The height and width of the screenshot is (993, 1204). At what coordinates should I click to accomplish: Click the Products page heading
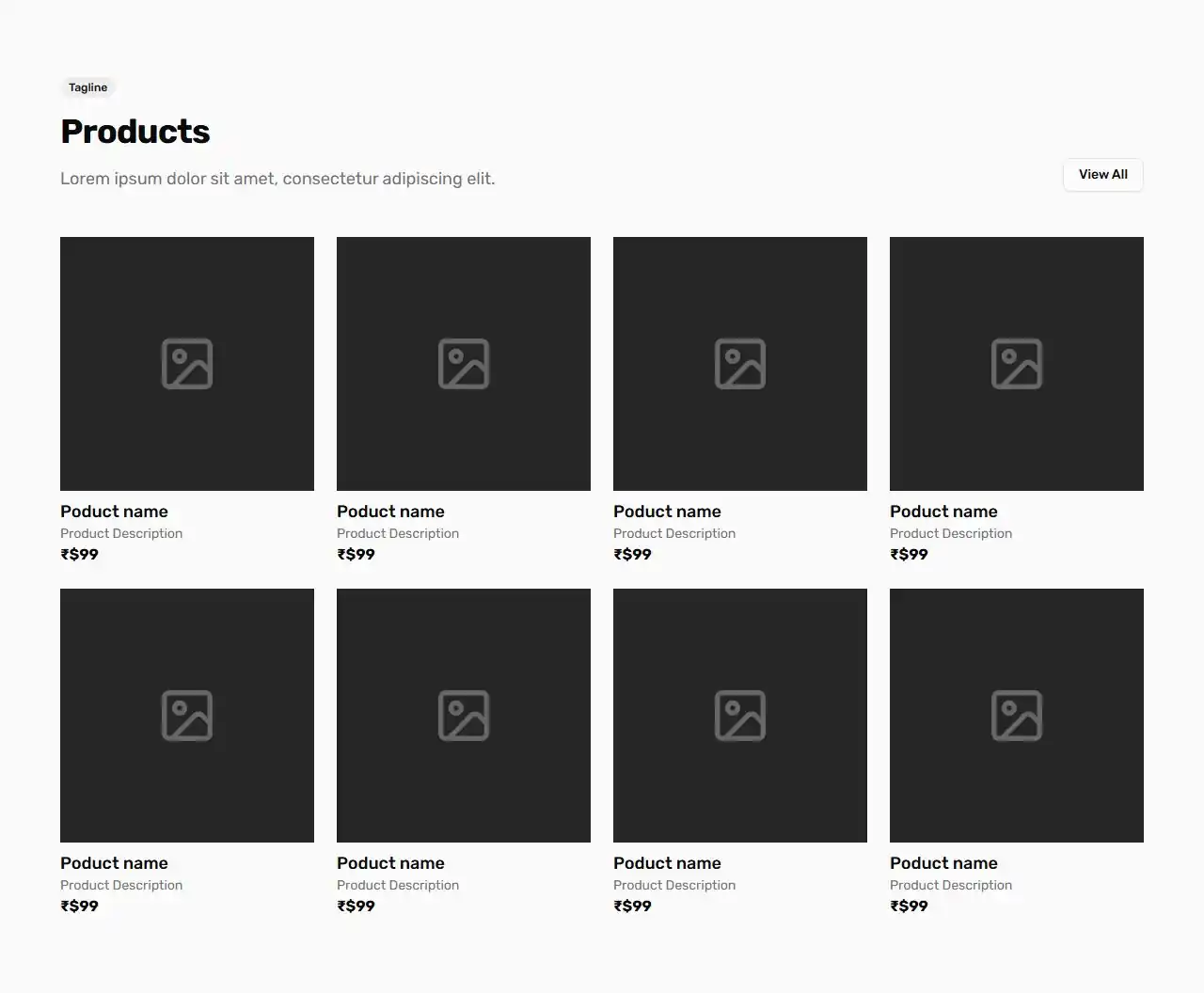pos(135,131)
